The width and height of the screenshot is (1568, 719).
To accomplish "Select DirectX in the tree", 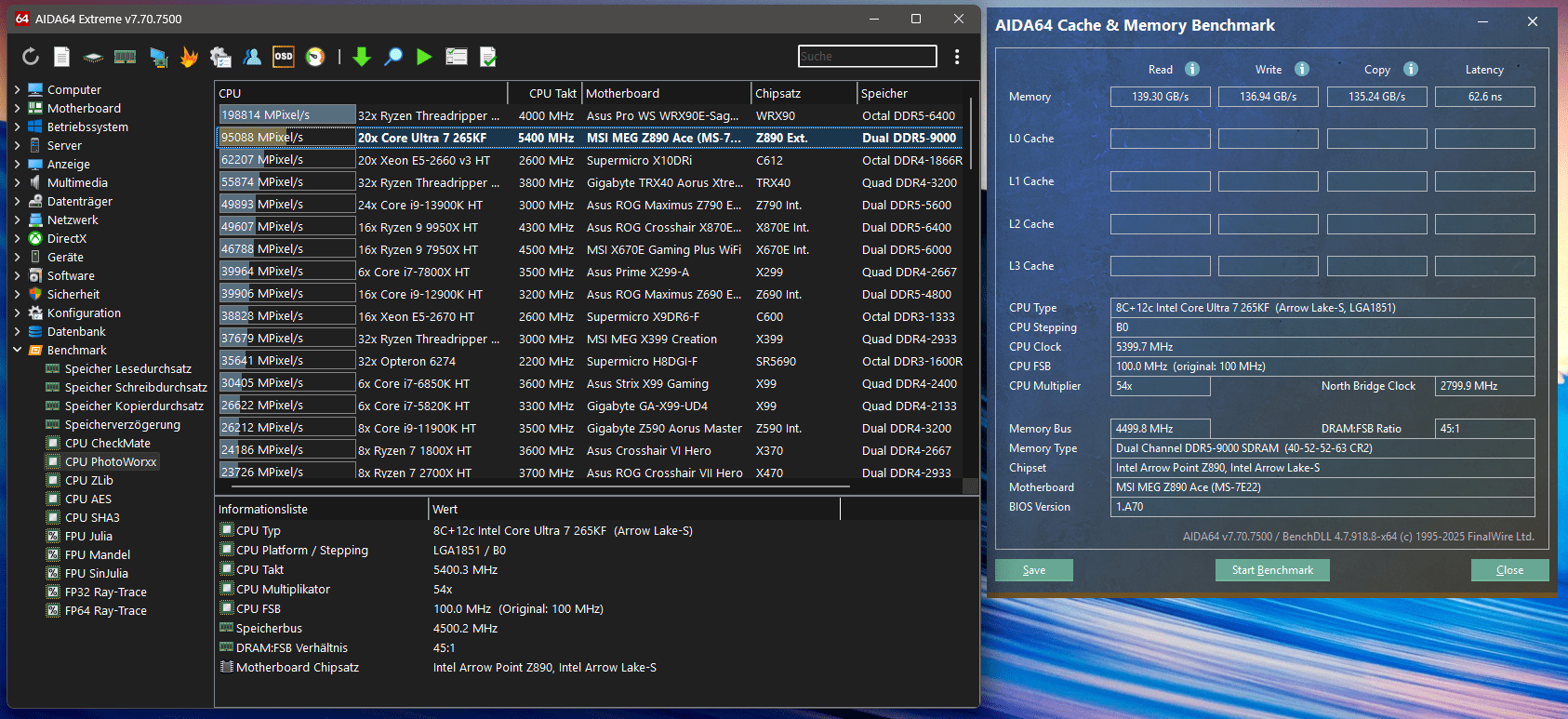I will (67, 239).
